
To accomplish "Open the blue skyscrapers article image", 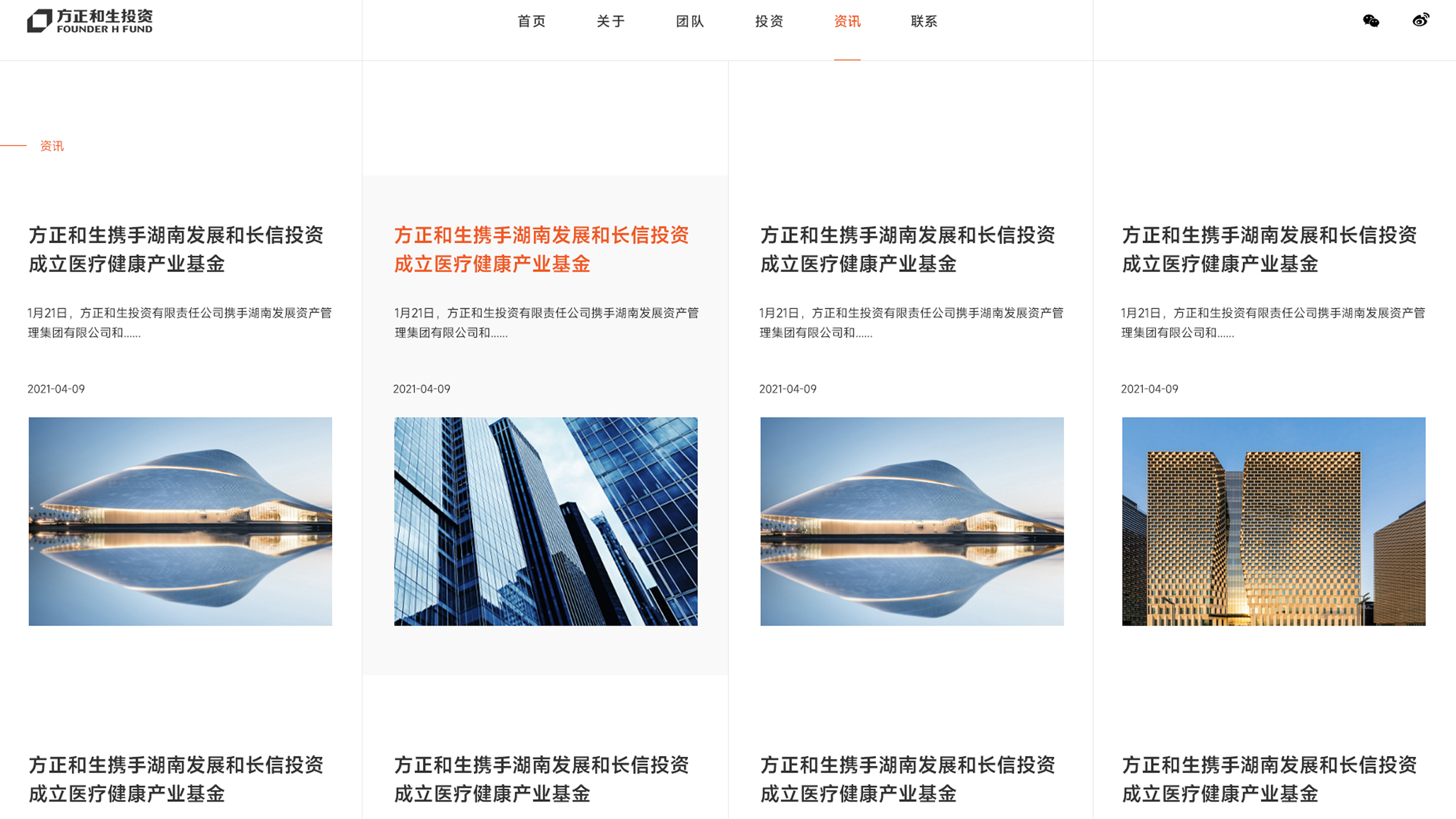I will (546, 521).
